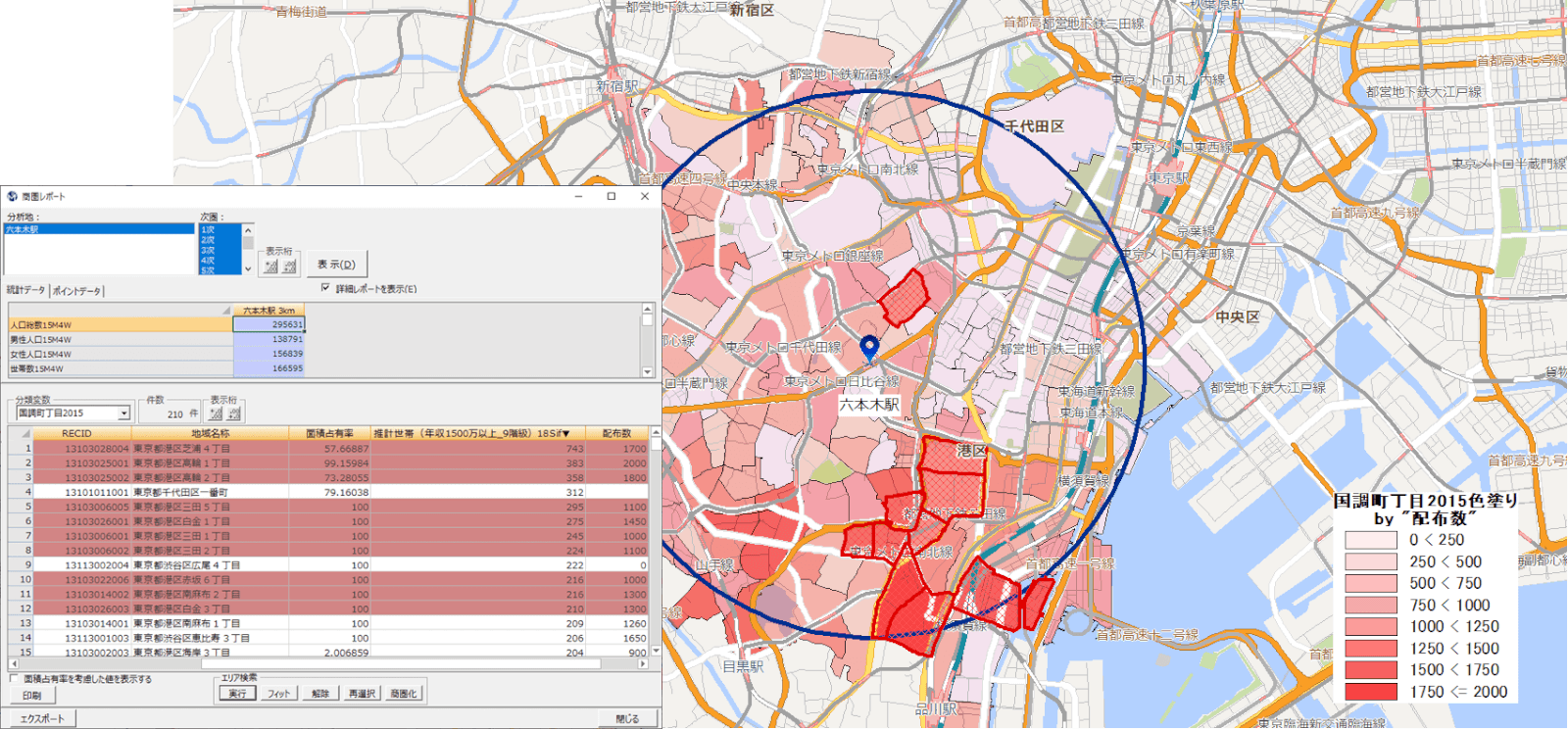The width and height of the screenshot is (1568, 729).
Task: Select 六本木駅 in 分析地 list
Action: click(x=99, y=229)
